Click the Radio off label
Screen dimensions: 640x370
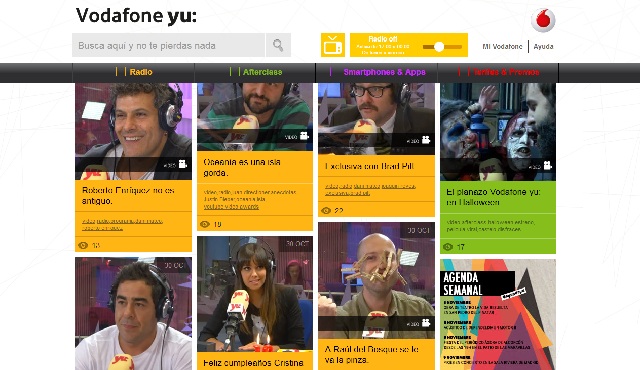click(382, 39)
